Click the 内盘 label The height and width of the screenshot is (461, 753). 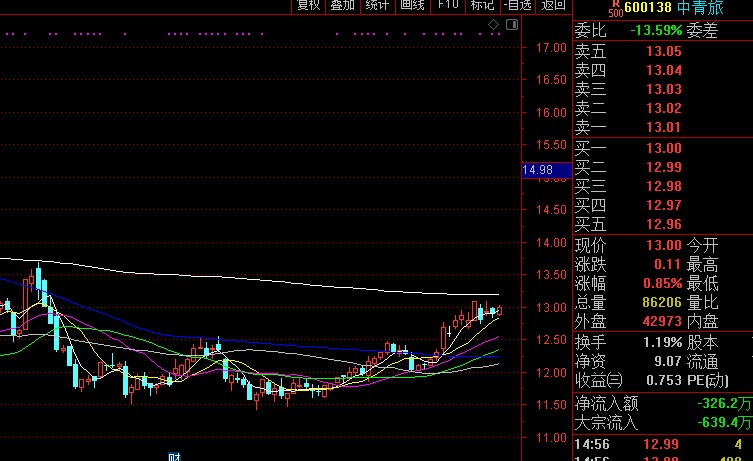tap(703, 321)
